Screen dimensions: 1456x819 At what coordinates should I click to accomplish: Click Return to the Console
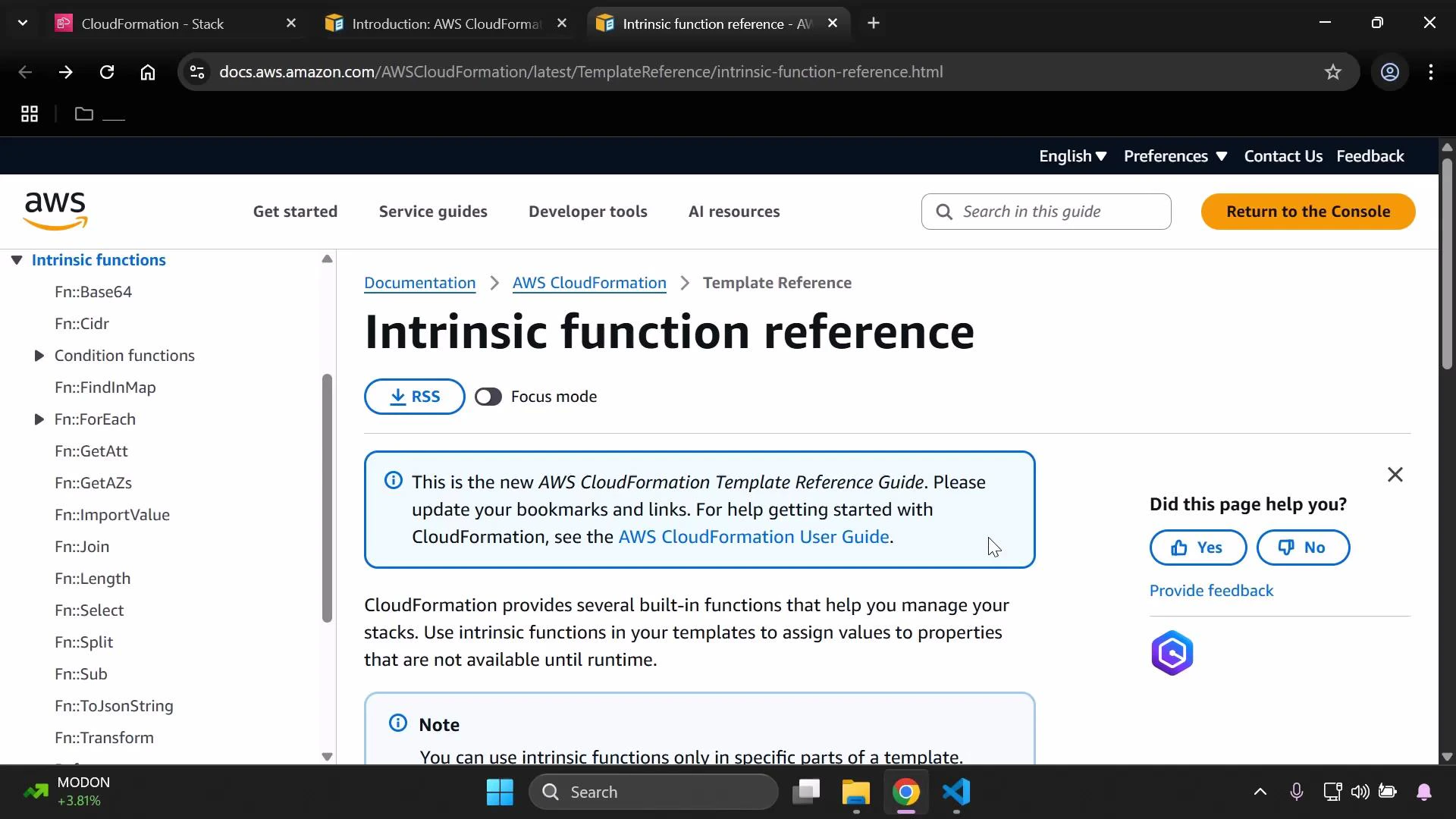coord(1307,212)
